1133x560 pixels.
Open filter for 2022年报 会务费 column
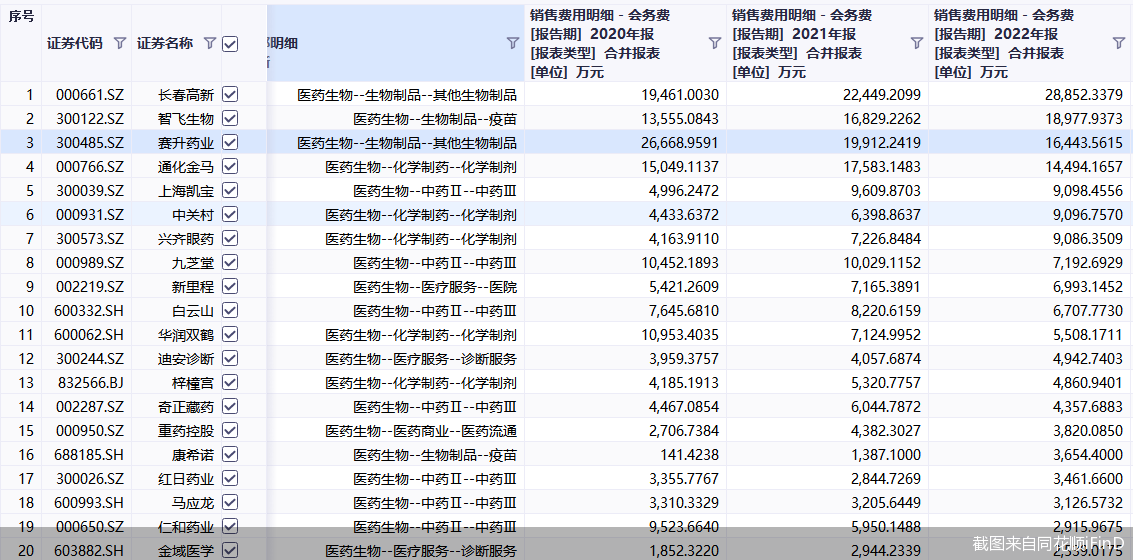[1119, 43]
